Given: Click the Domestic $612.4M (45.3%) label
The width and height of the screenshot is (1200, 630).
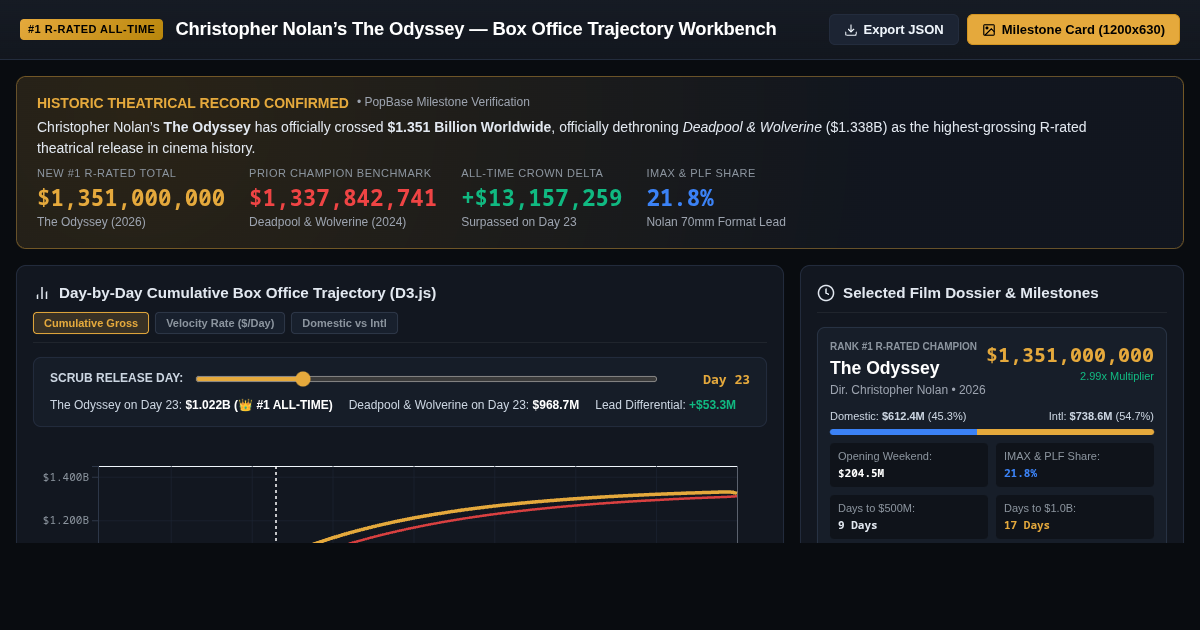Looking at the screenshot, I should (x=898, y=416).
